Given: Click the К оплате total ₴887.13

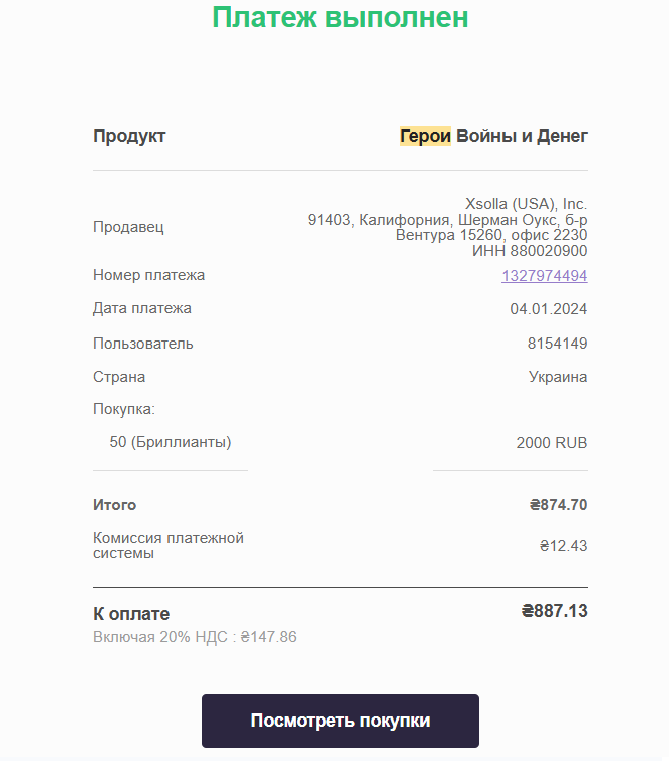Looking at the screenshot, I should point(554,611).
